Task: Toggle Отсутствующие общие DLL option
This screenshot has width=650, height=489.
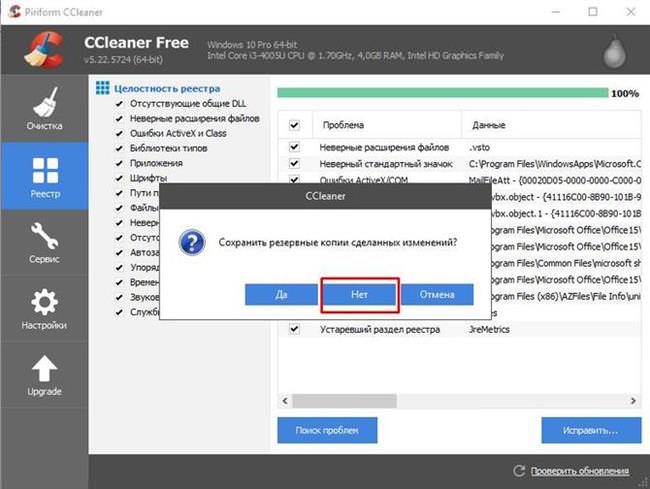Action: click(x=119, y=104)
